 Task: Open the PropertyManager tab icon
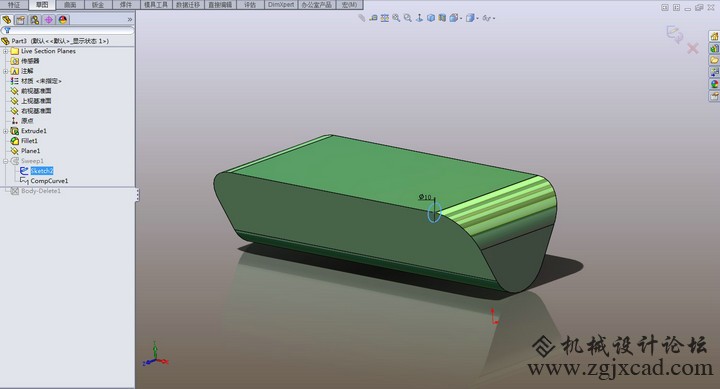coord(21,20)
